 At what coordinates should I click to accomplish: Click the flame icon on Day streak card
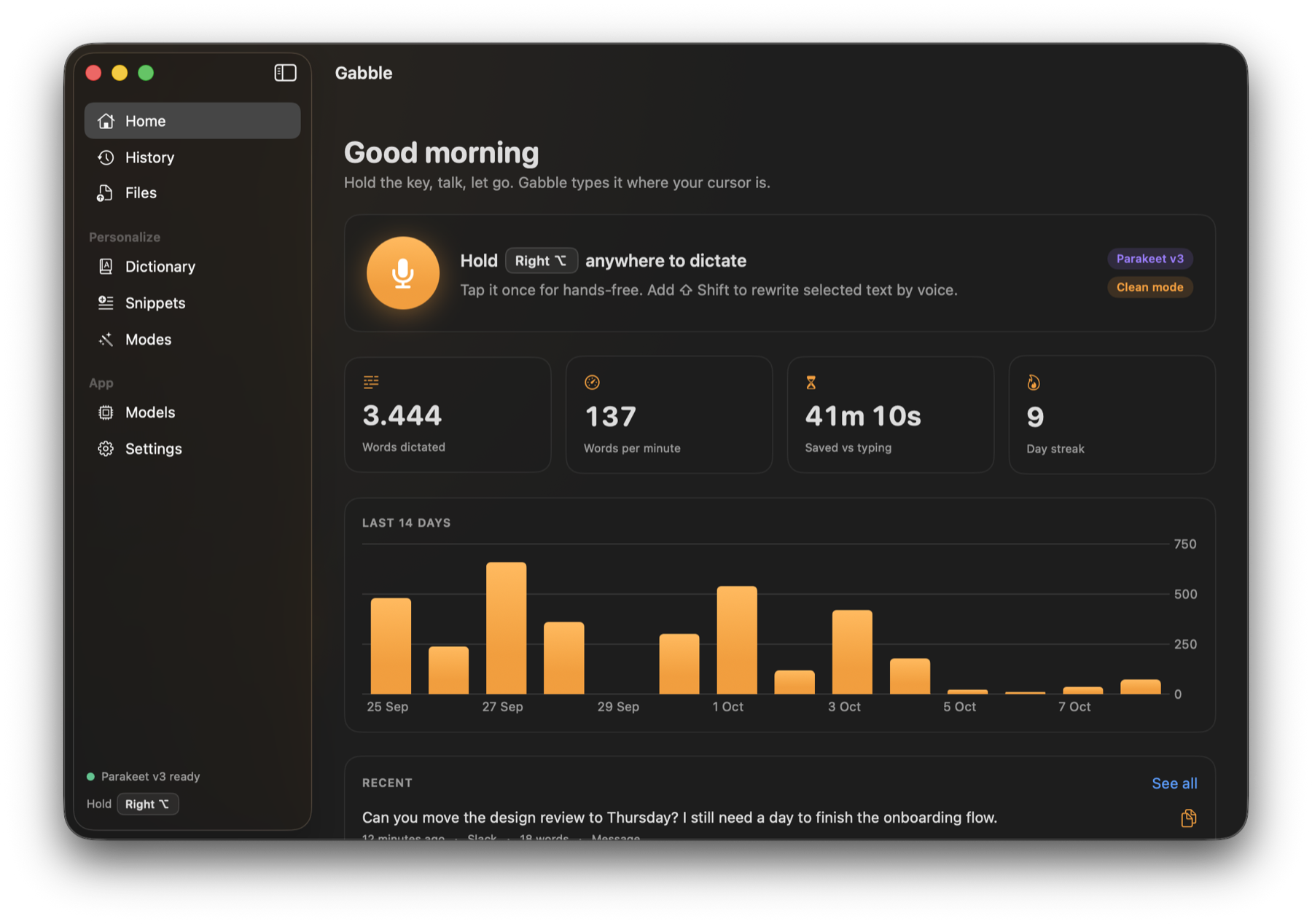point(1034,383)
